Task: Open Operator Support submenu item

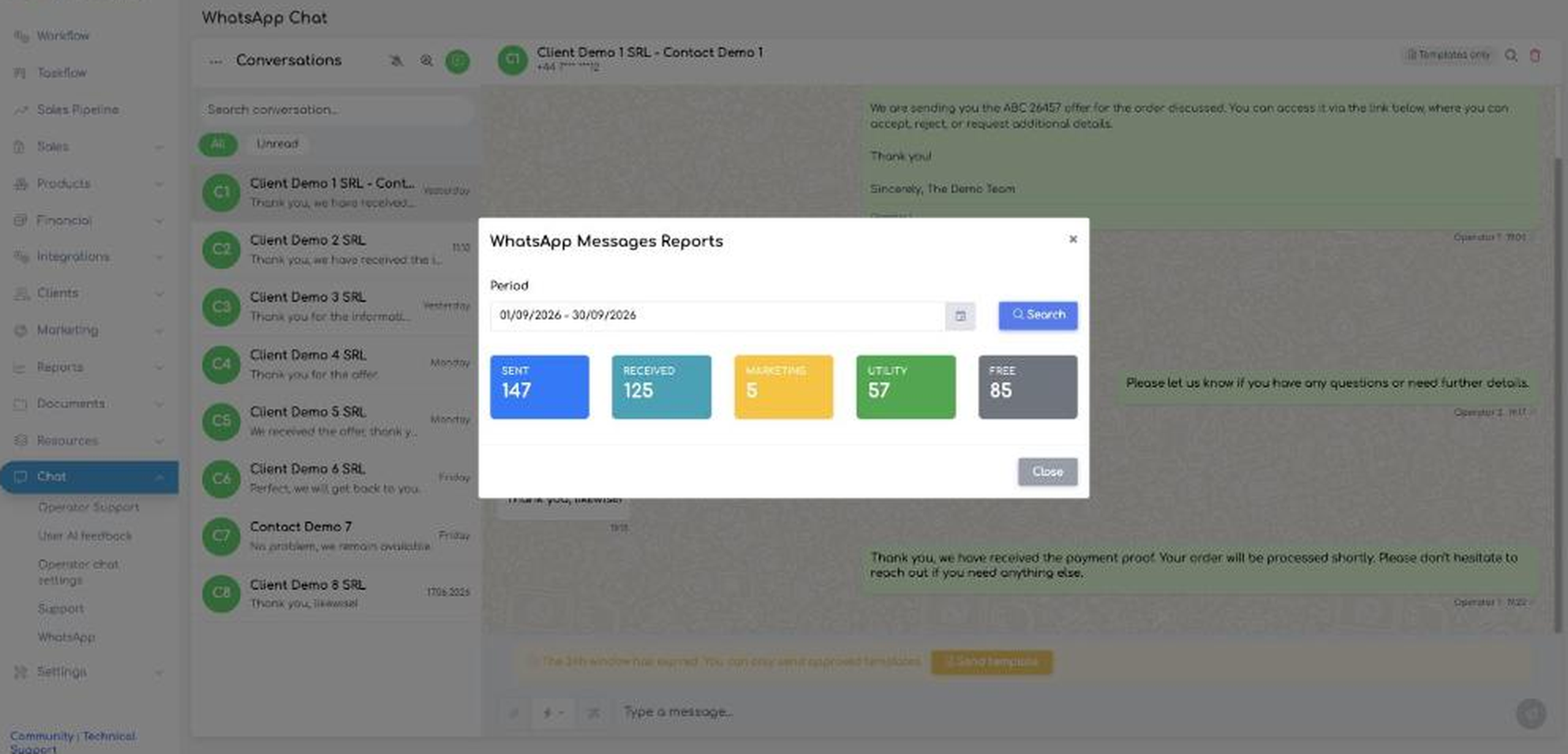Action: (89, 507)
